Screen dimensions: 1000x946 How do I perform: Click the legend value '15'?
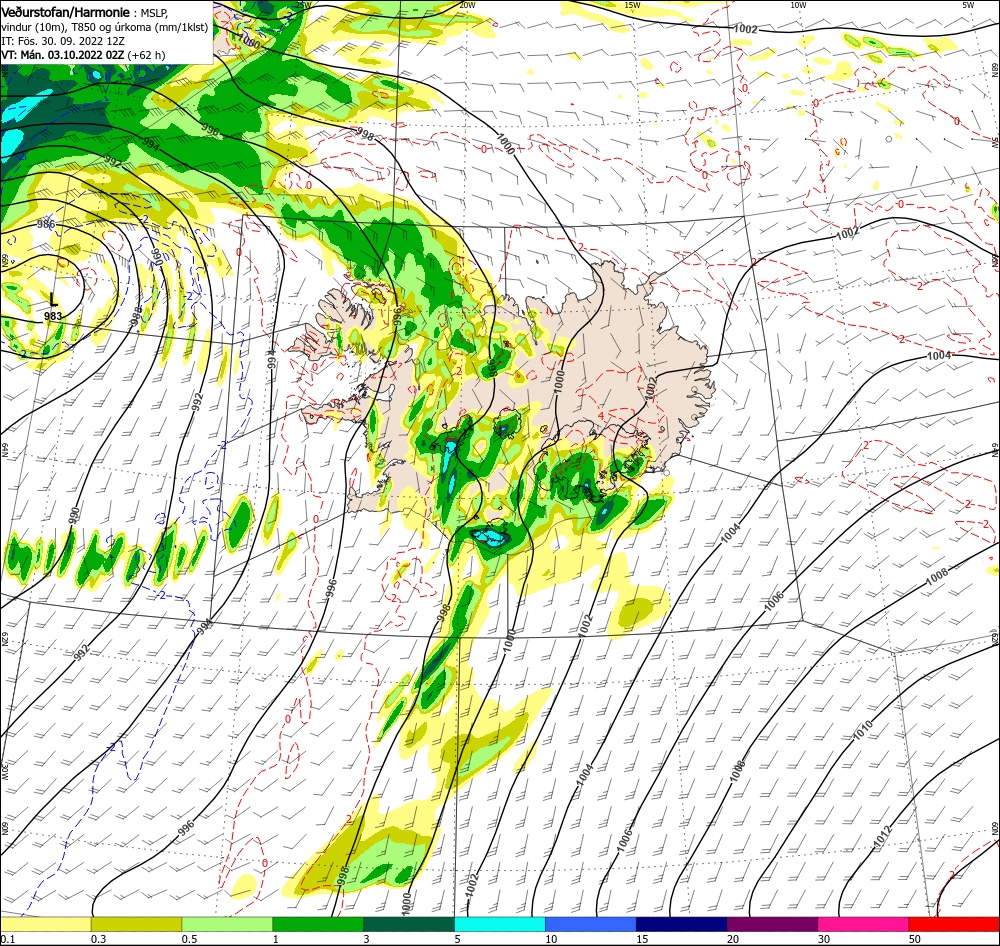click(642, 939)
